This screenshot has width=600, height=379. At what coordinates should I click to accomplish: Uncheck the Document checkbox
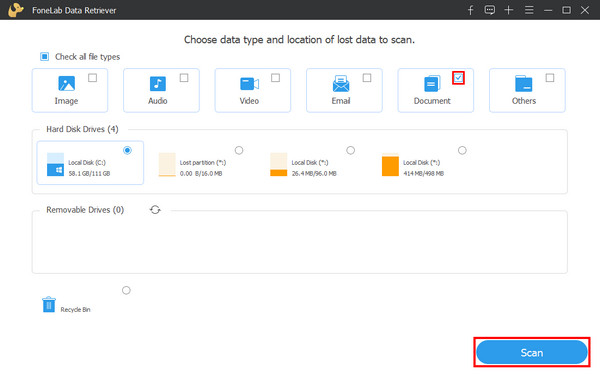(458, 78)
